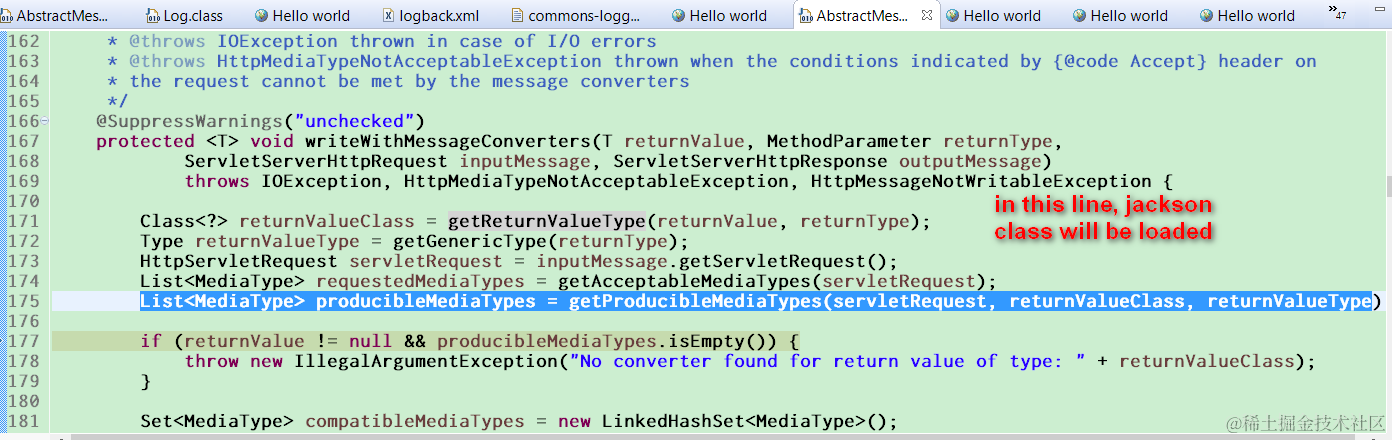The width and height of the screenshot is (1392, 440).
Task: Click line number 181 in the ruler
Action: point(22,421)
